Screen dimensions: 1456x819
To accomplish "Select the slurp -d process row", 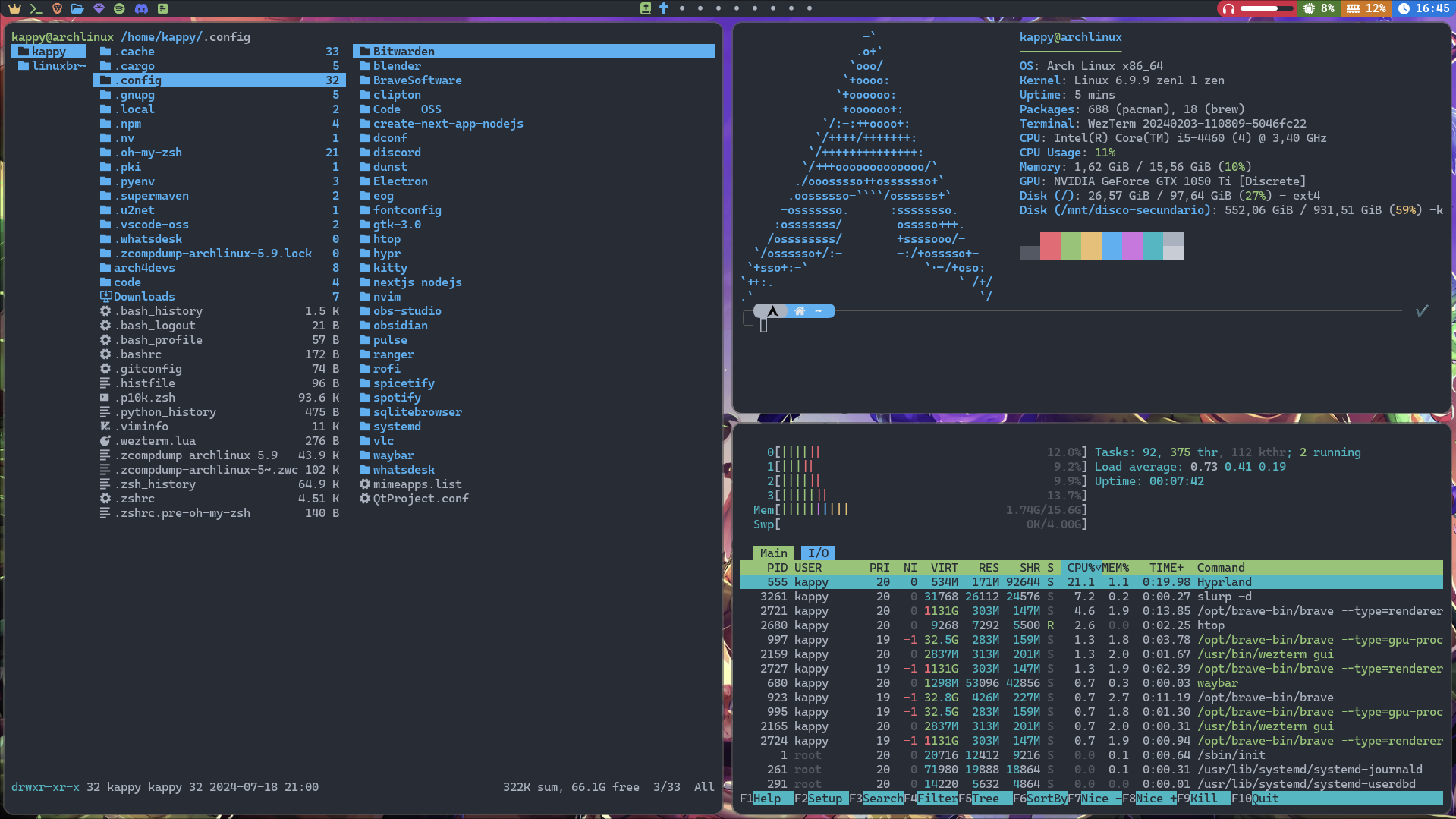I will pos(1091,597).
